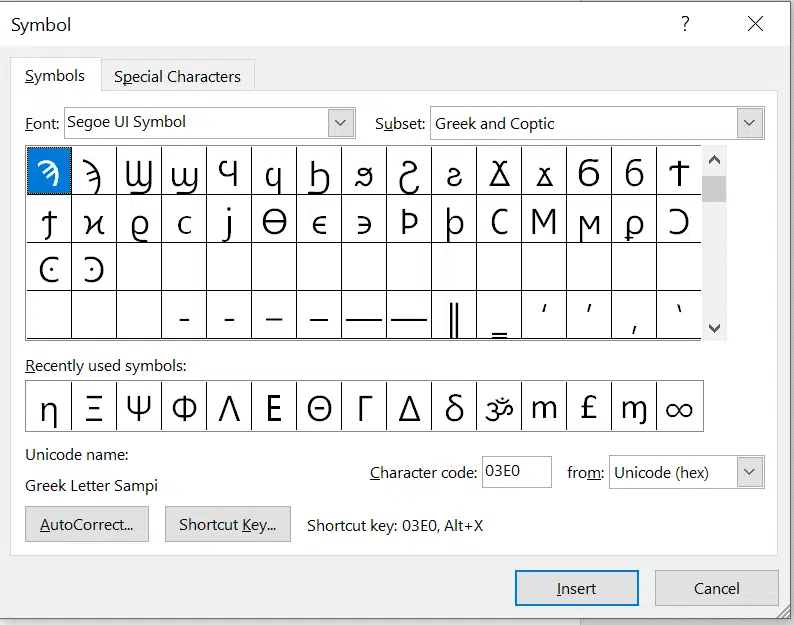Select the capital Shei symbol in top row
The image size is (794, 625).
click(x=139, y=171)
